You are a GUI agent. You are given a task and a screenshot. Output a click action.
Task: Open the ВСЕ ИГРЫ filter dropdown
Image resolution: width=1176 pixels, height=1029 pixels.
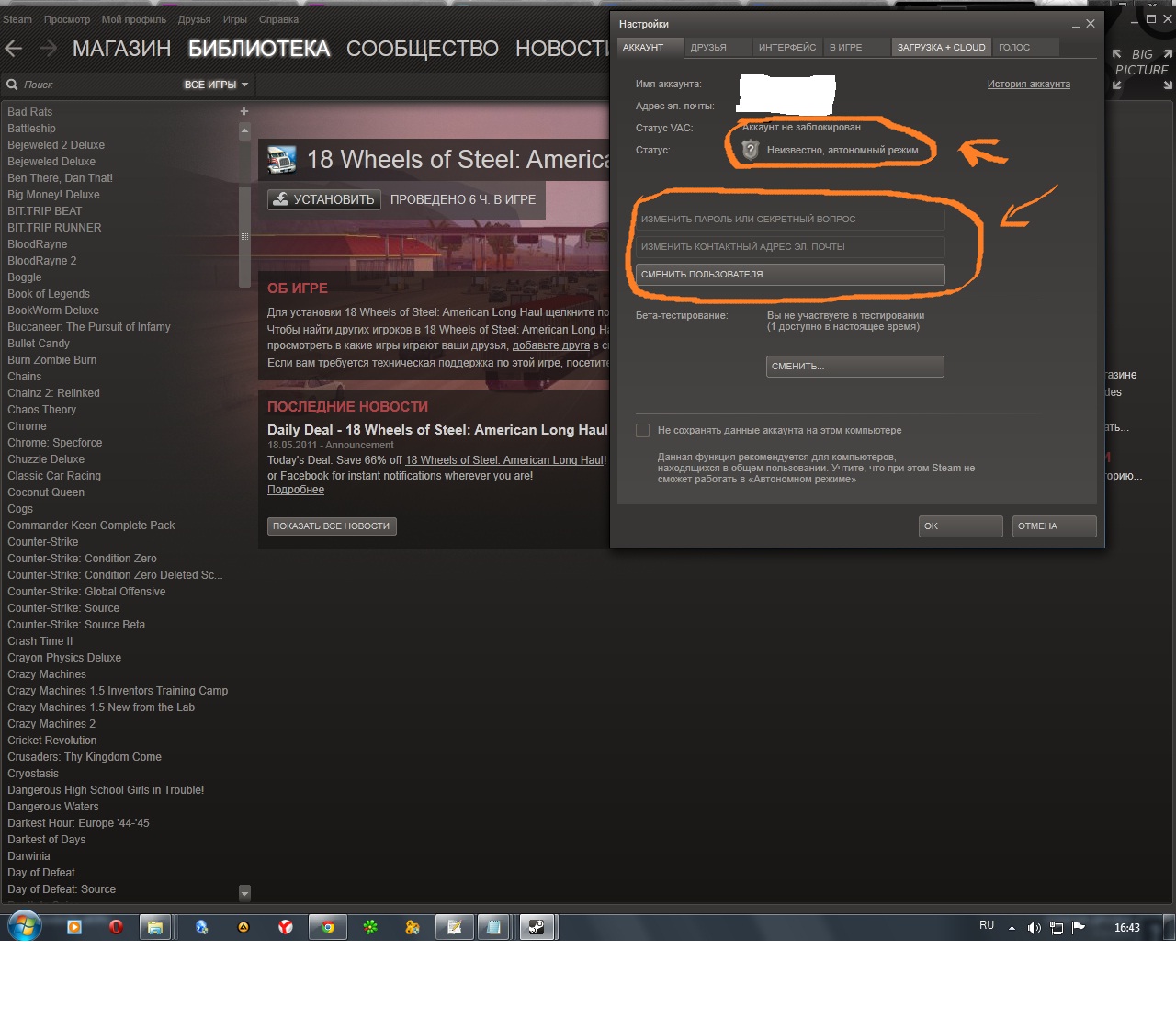216,85
